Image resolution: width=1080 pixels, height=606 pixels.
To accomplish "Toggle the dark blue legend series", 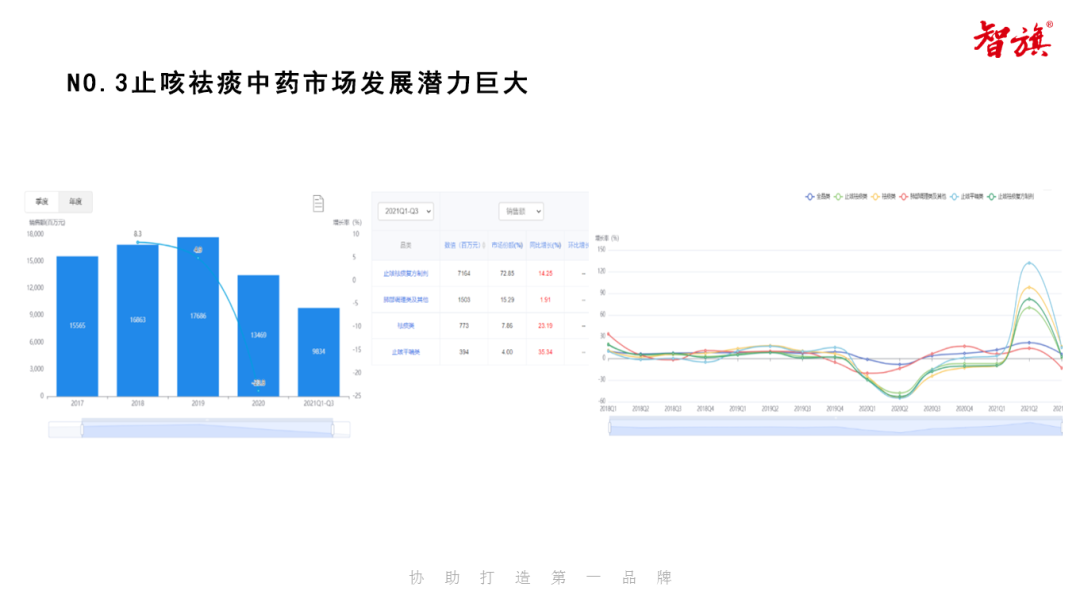I will click(x=818, y=197).
